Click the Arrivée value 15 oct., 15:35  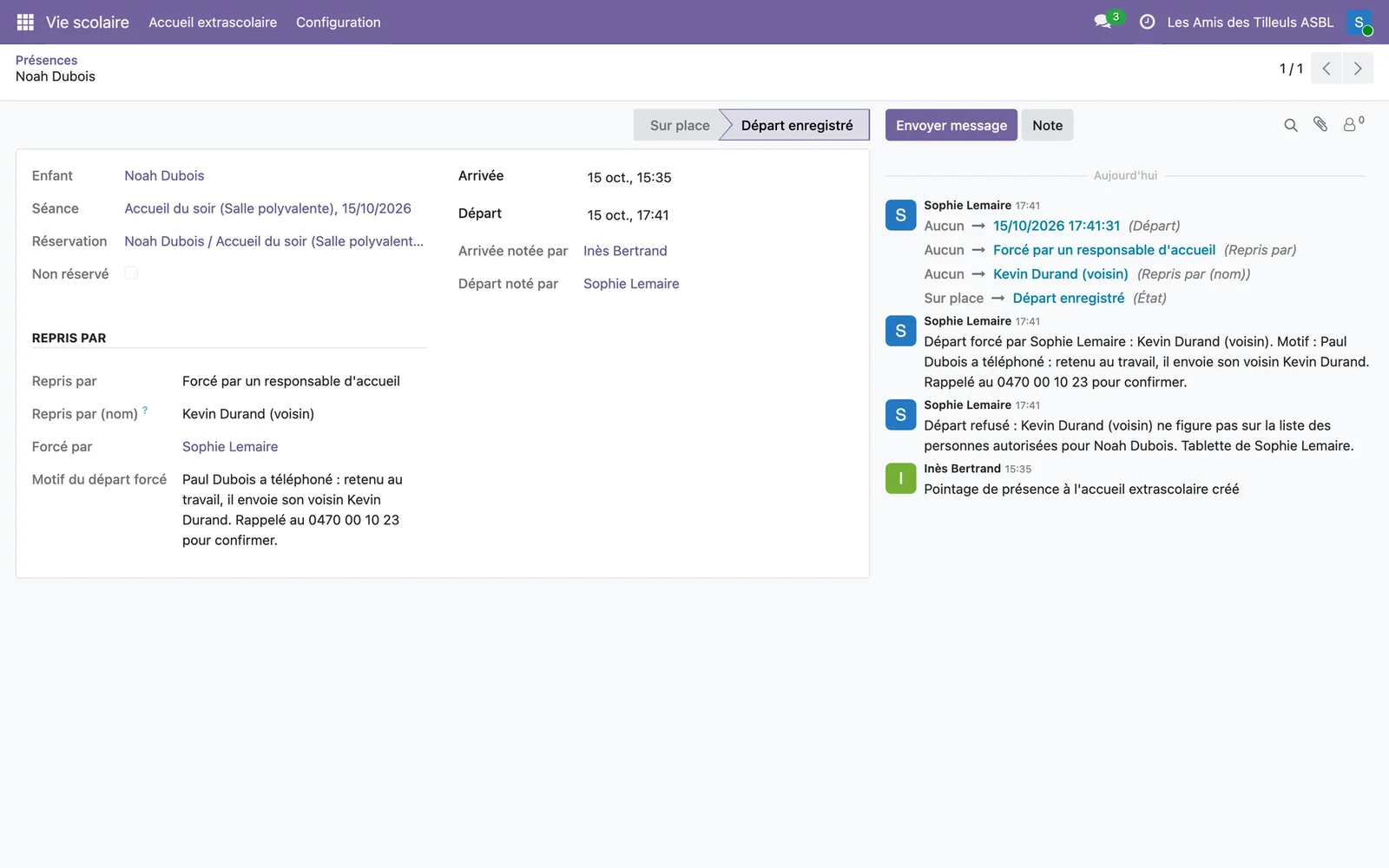coord(629,177)
